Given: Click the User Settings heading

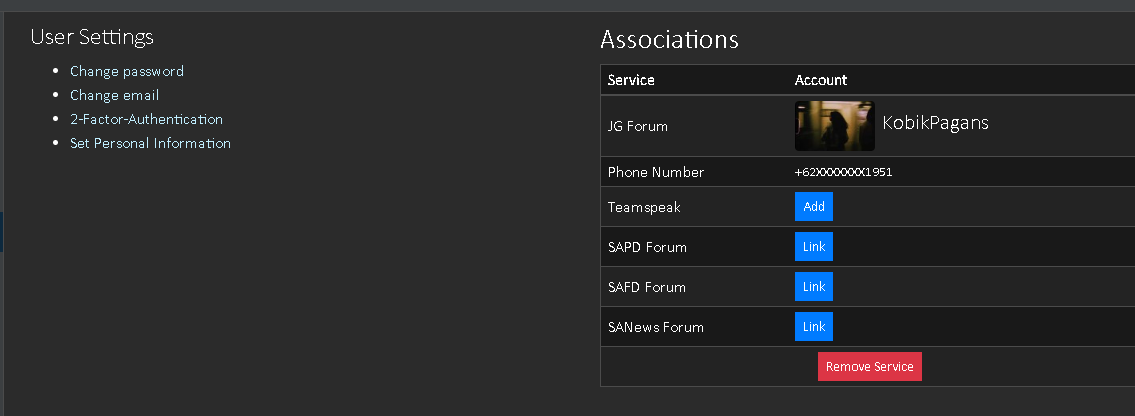Looking at the screenshot, I should point(92,36).
